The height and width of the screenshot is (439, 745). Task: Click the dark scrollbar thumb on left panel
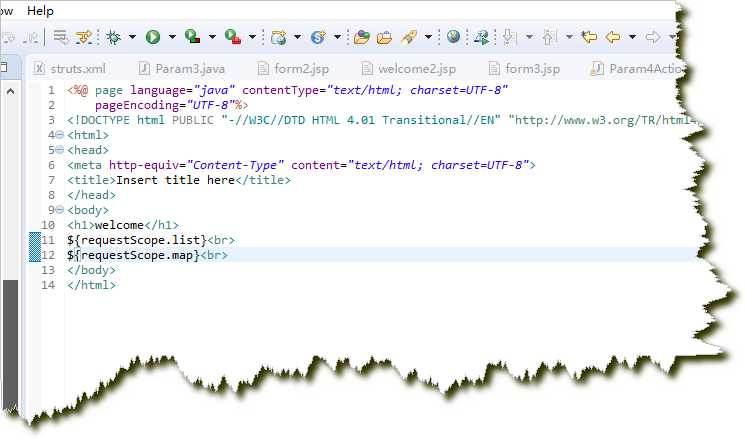(10, 344)
